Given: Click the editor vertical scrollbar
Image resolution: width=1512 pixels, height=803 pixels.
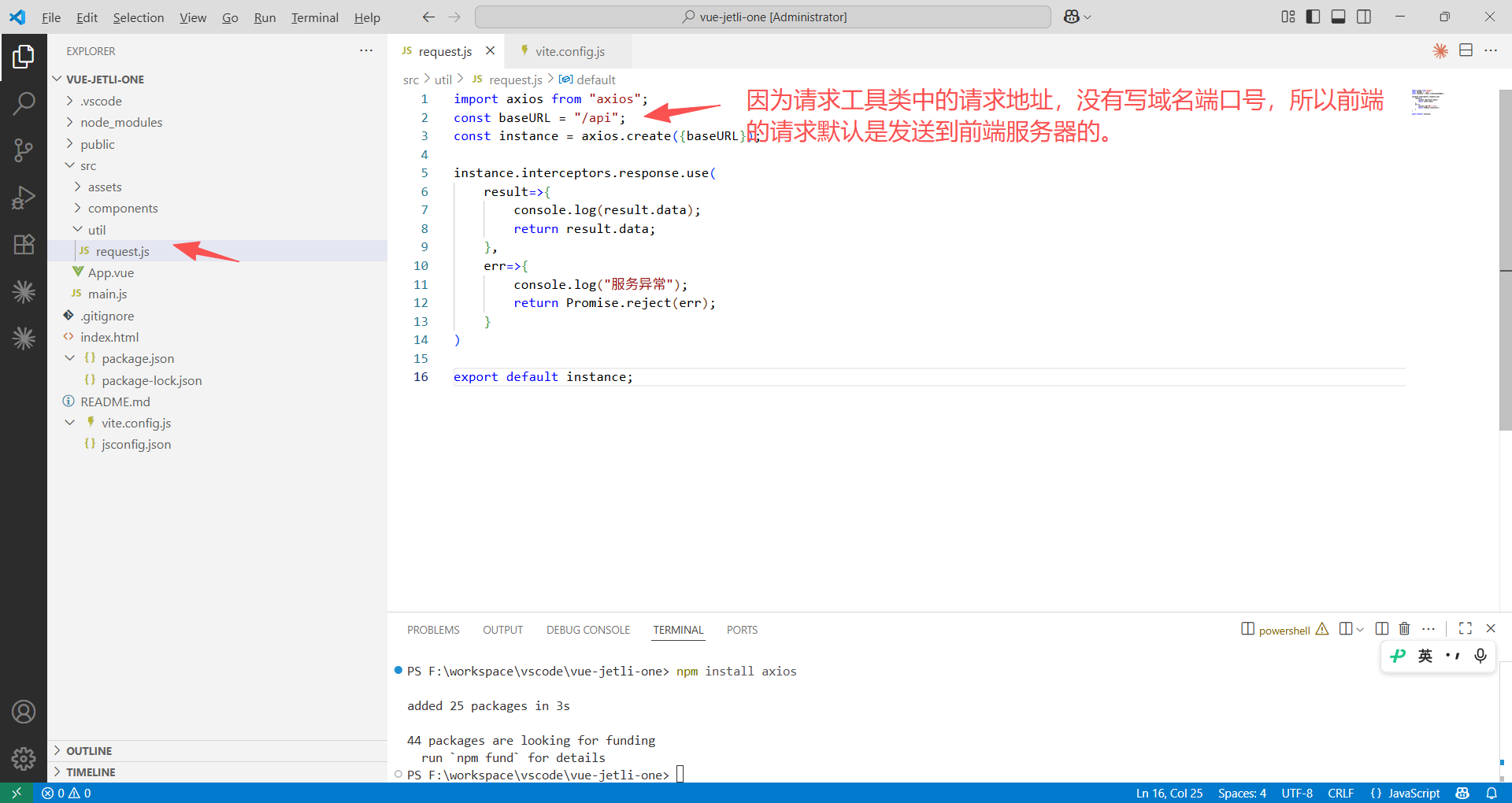Looking at the screenshot, I should click(x=1506, y=260).
